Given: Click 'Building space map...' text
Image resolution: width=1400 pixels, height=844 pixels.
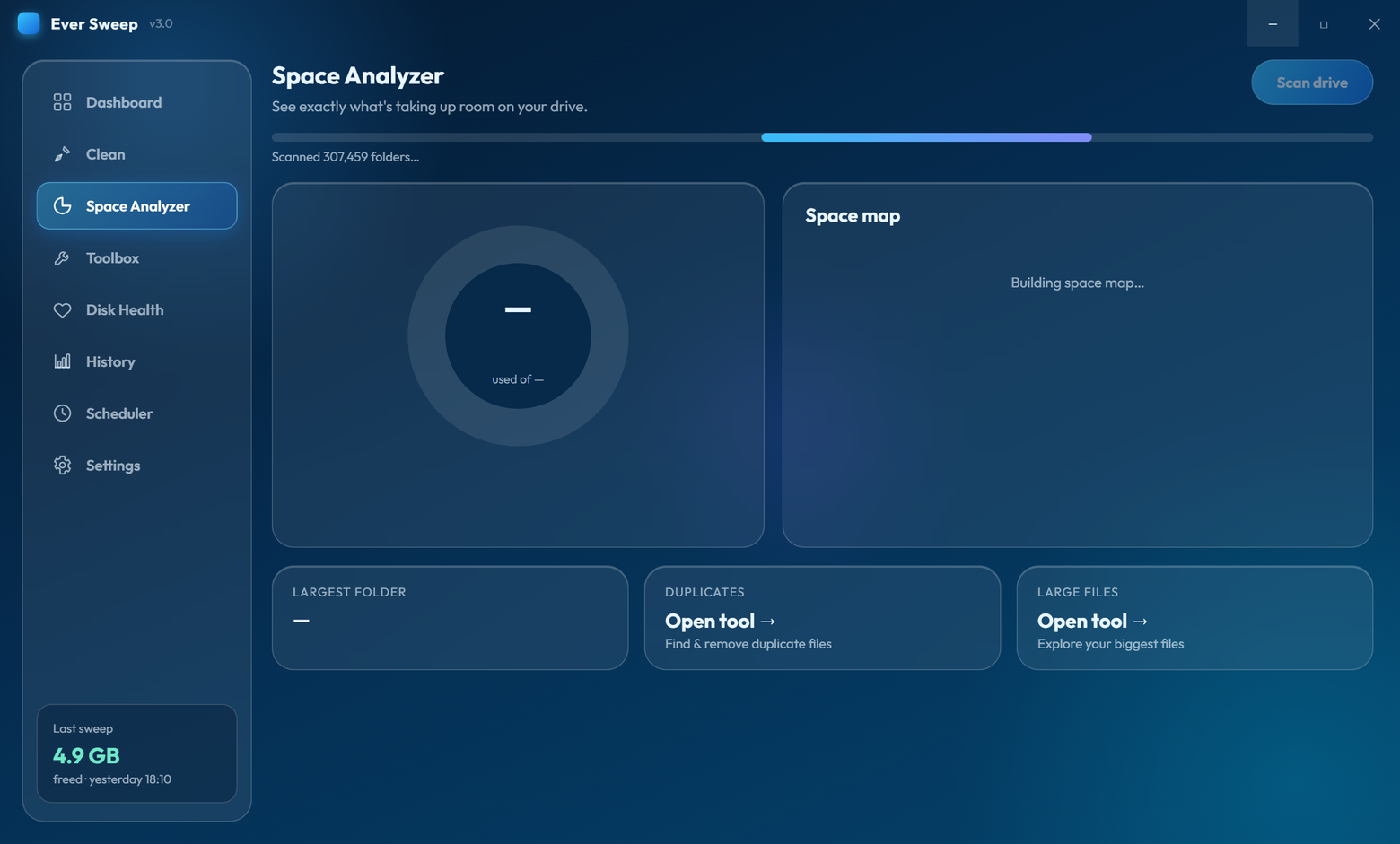Looking at the screenshot, I should [x=1077, y=283].
